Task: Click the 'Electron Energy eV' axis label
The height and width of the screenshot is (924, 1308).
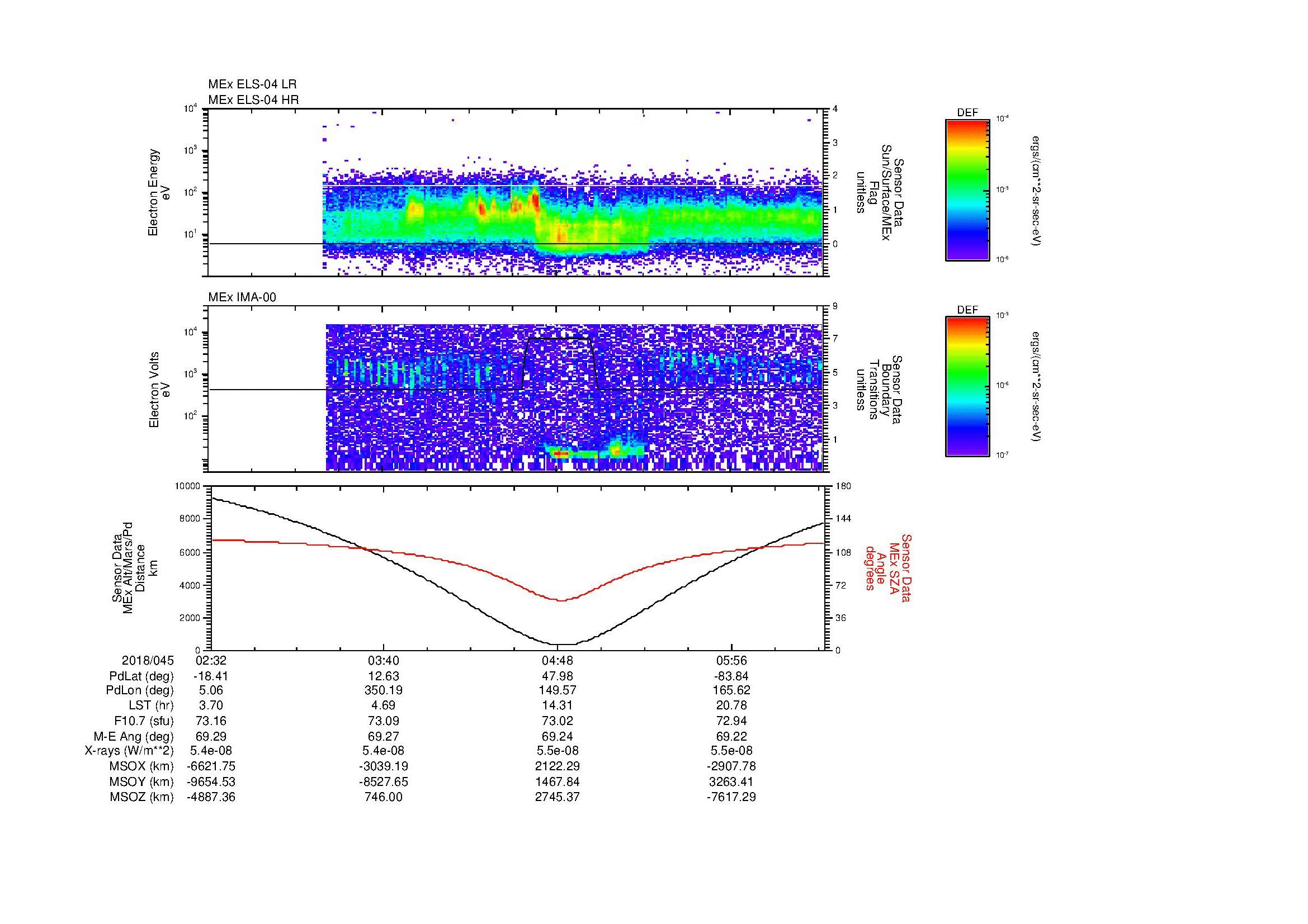Action: [159, 192]
